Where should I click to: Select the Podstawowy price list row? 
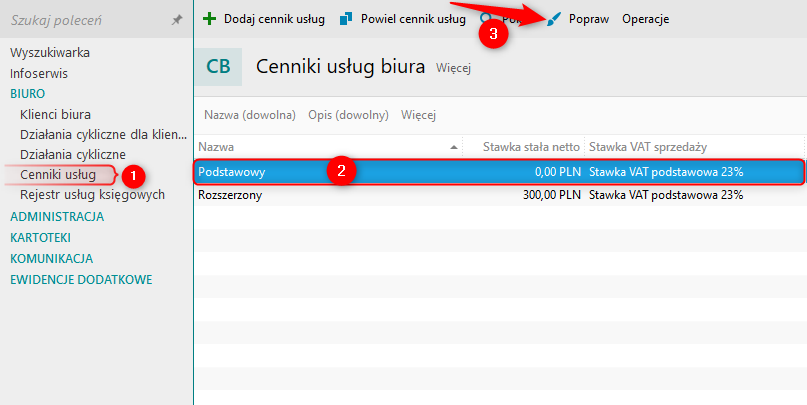tap(499, 172)
